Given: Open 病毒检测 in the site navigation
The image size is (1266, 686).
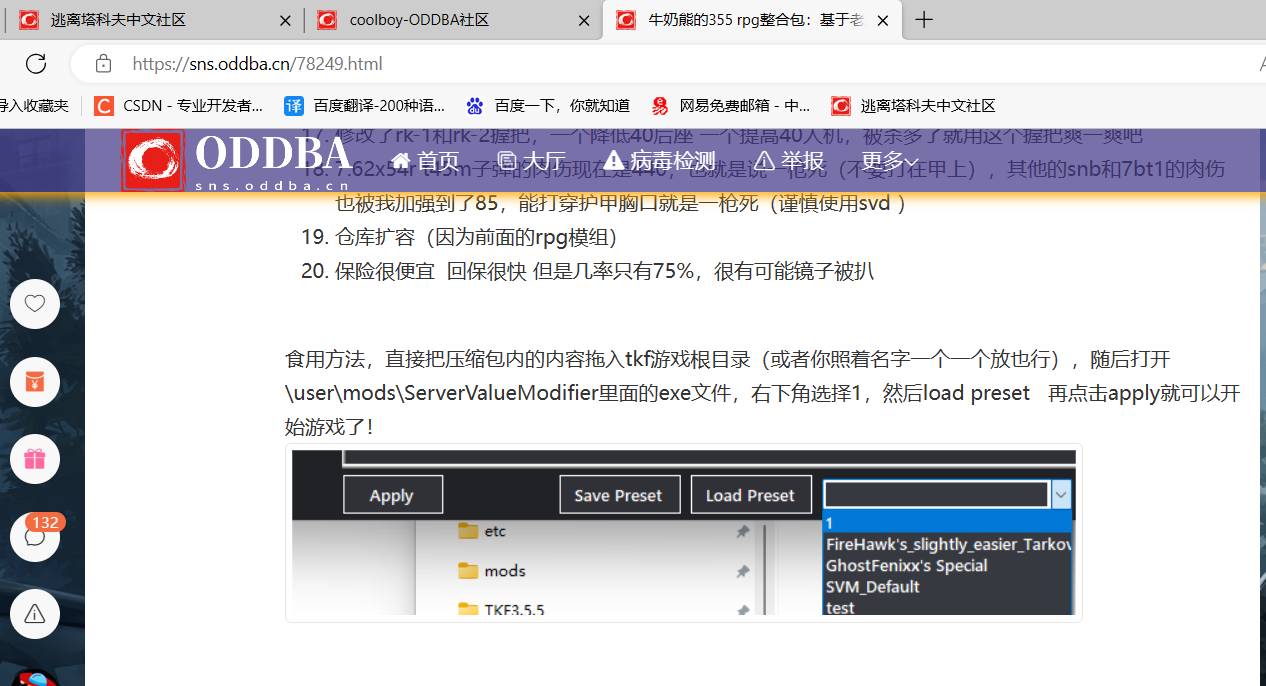Looking at the screenshot, I should pos(660,161).
